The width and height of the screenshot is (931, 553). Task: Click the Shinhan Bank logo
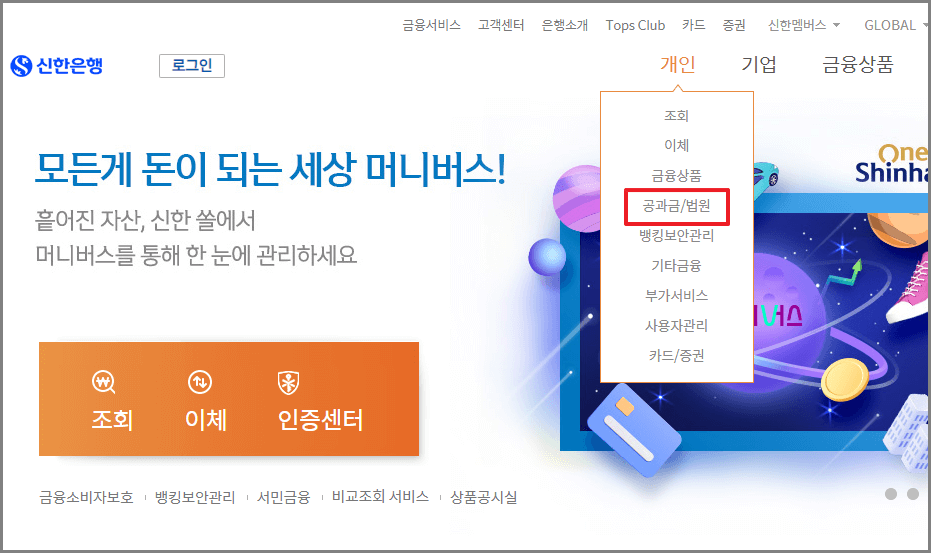56,65
